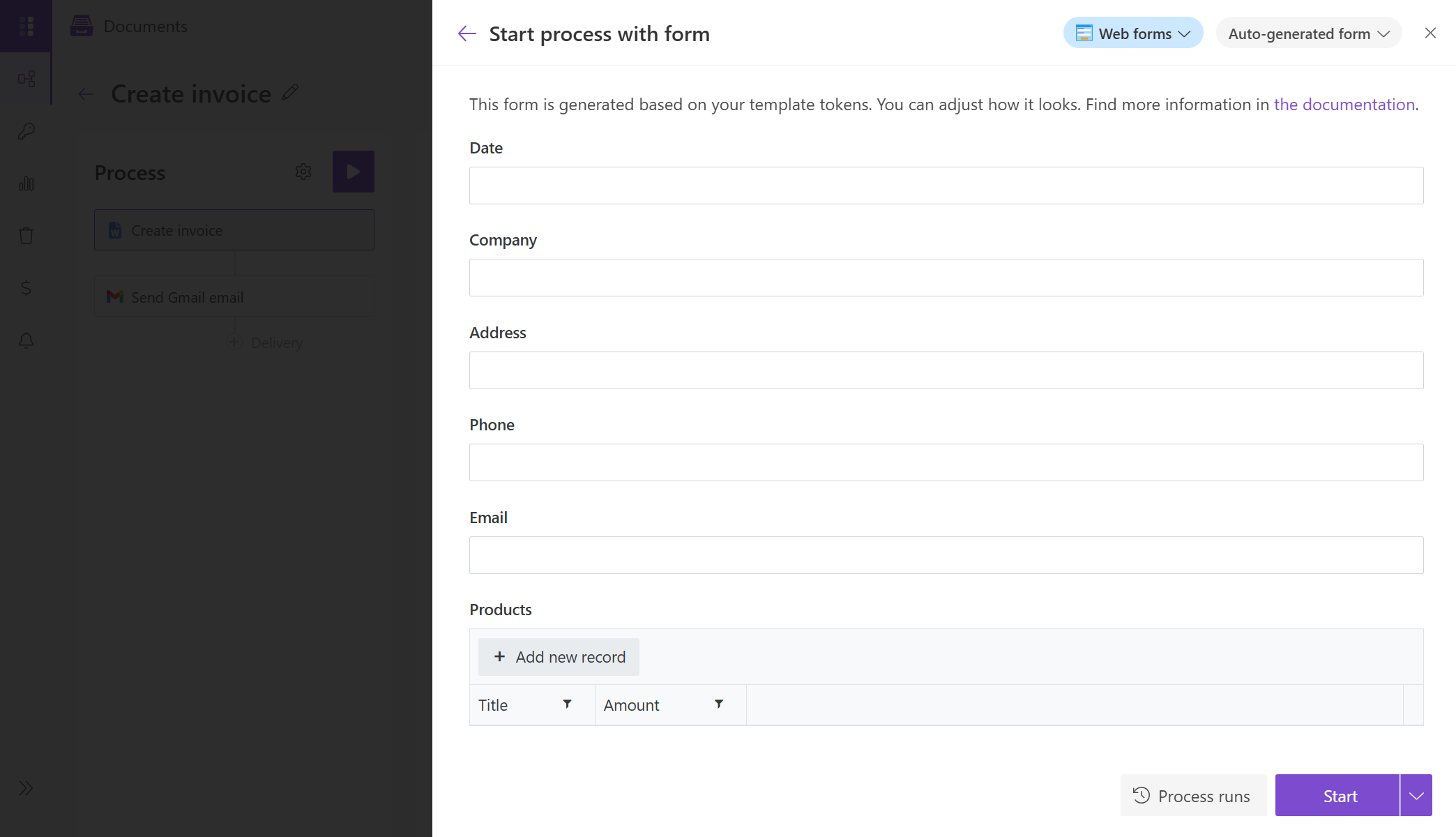Viewport: 1456px width, 837px height.
Task: Open the Title column filter
Action: click(568, 704)
